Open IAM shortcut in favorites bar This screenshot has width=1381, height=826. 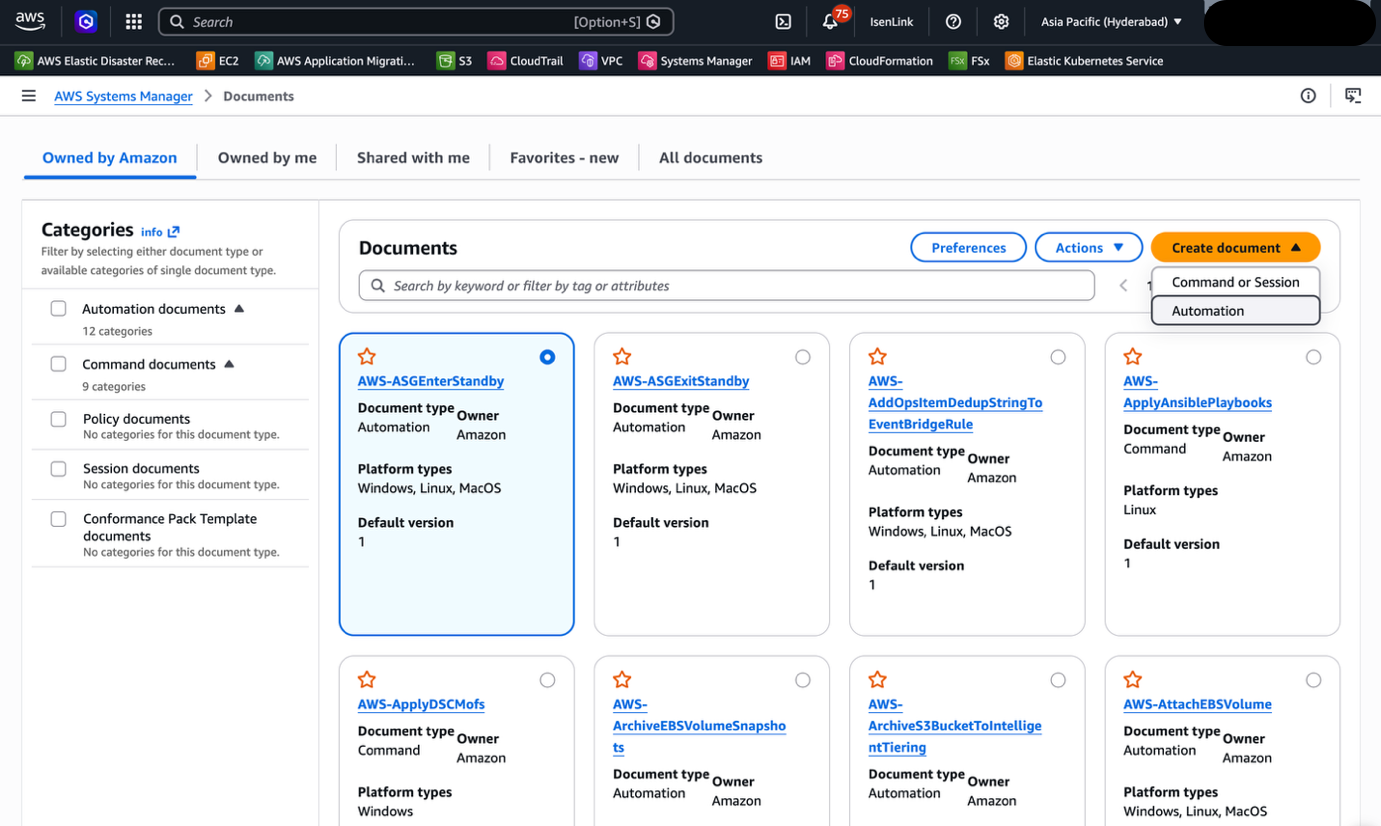pyautogui.click(x=790, y=61)
